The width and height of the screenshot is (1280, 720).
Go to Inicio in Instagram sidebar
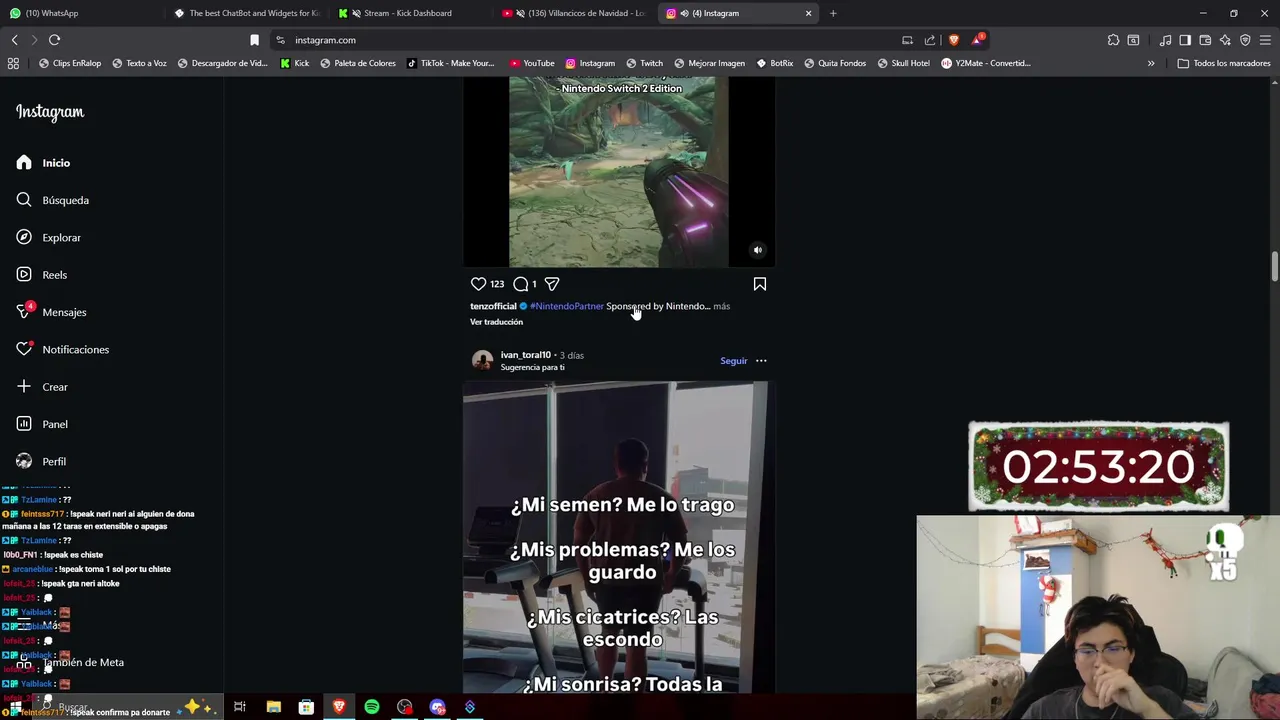(44, 163)
